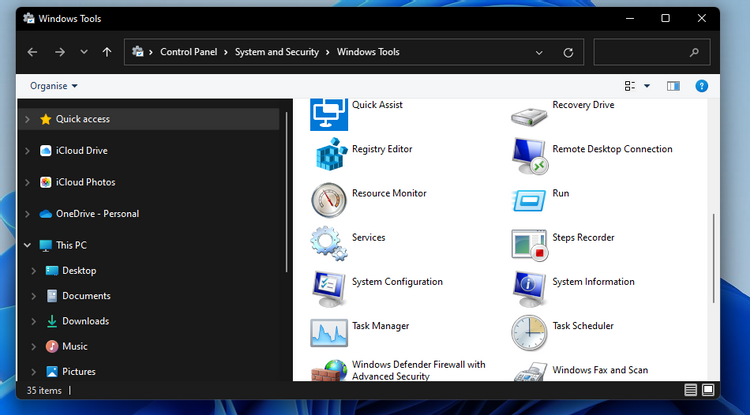Click the blue Help question mark
Viewport: 750px width, 415px height.
[701, 86]
